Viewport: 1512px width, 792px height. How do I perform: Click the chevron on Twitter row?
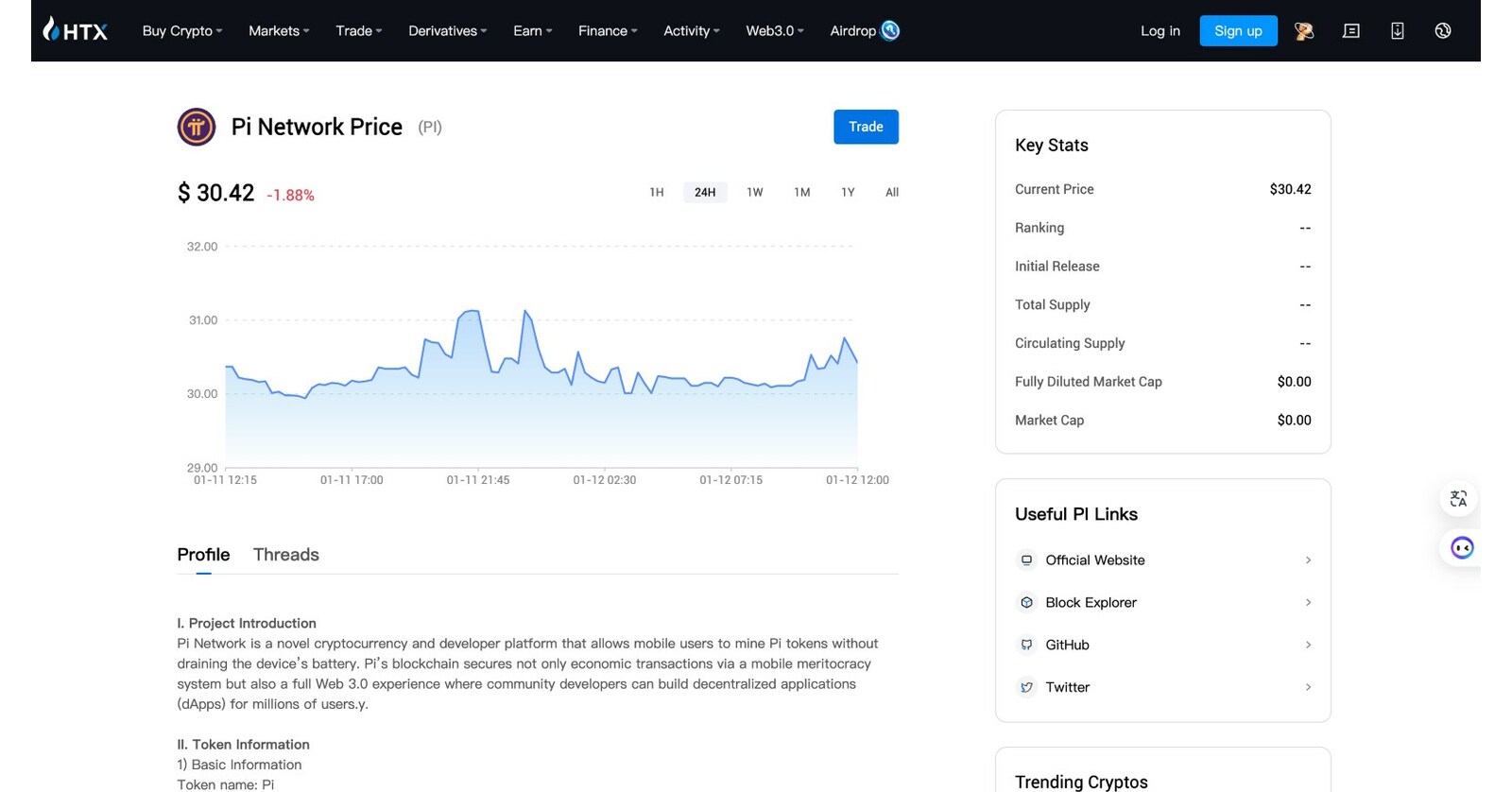[x=1308, y=687]
